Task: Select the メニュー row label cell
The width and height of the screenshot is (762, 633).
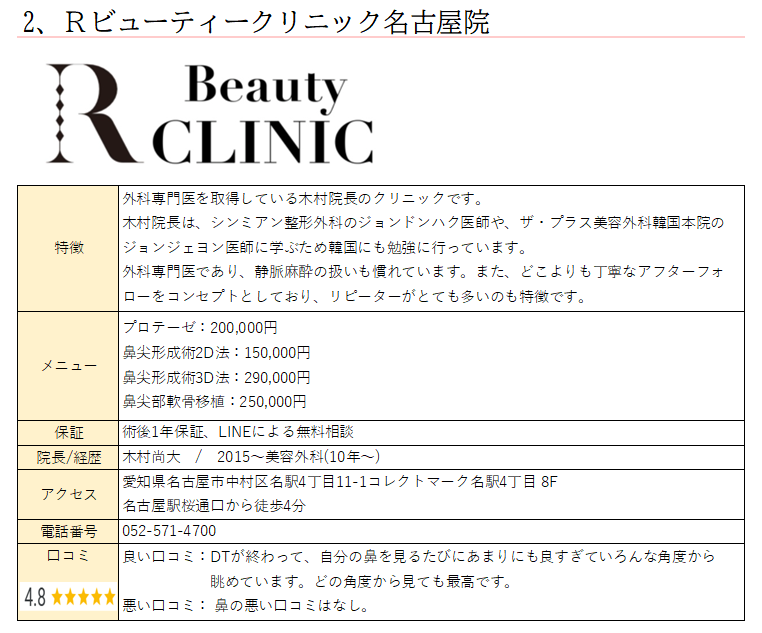Action: [68, 365]
